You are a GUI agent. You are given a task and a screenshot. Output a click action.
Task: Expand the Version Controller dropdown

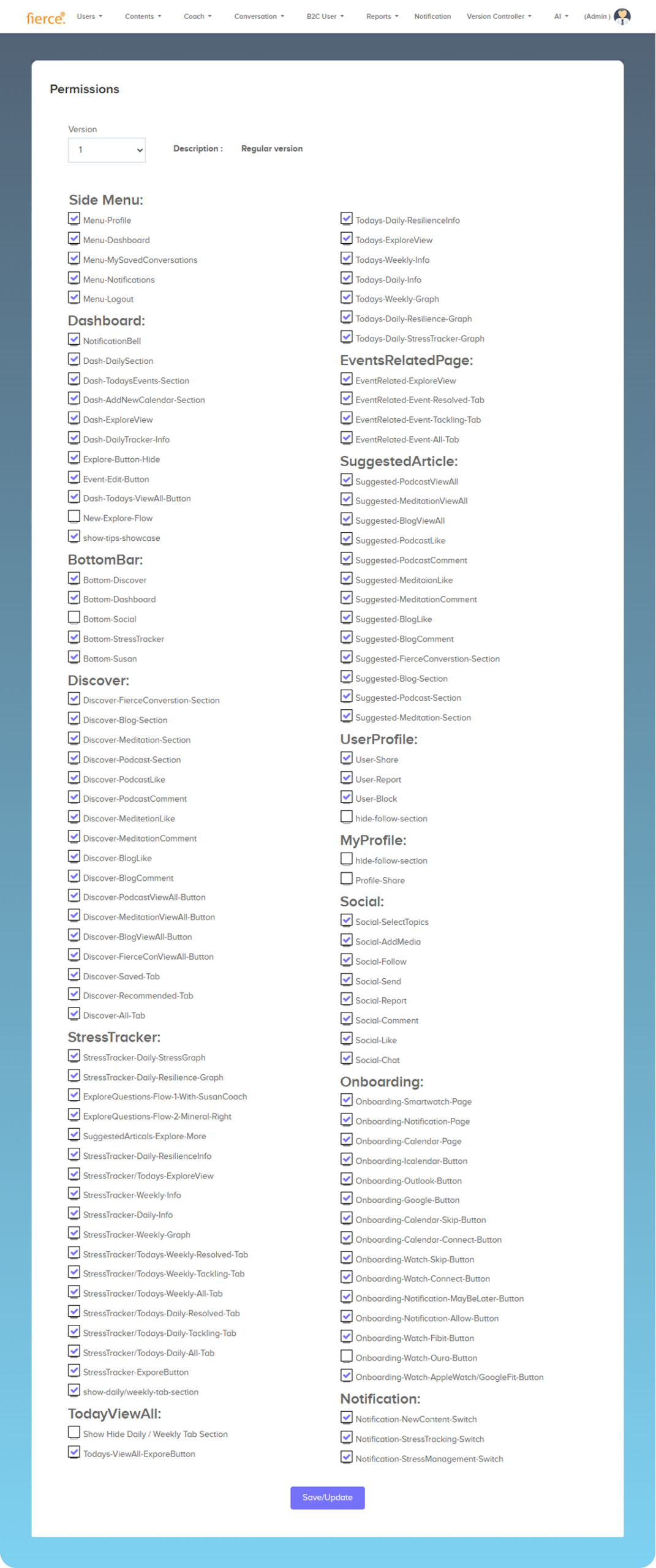point(499,17)
